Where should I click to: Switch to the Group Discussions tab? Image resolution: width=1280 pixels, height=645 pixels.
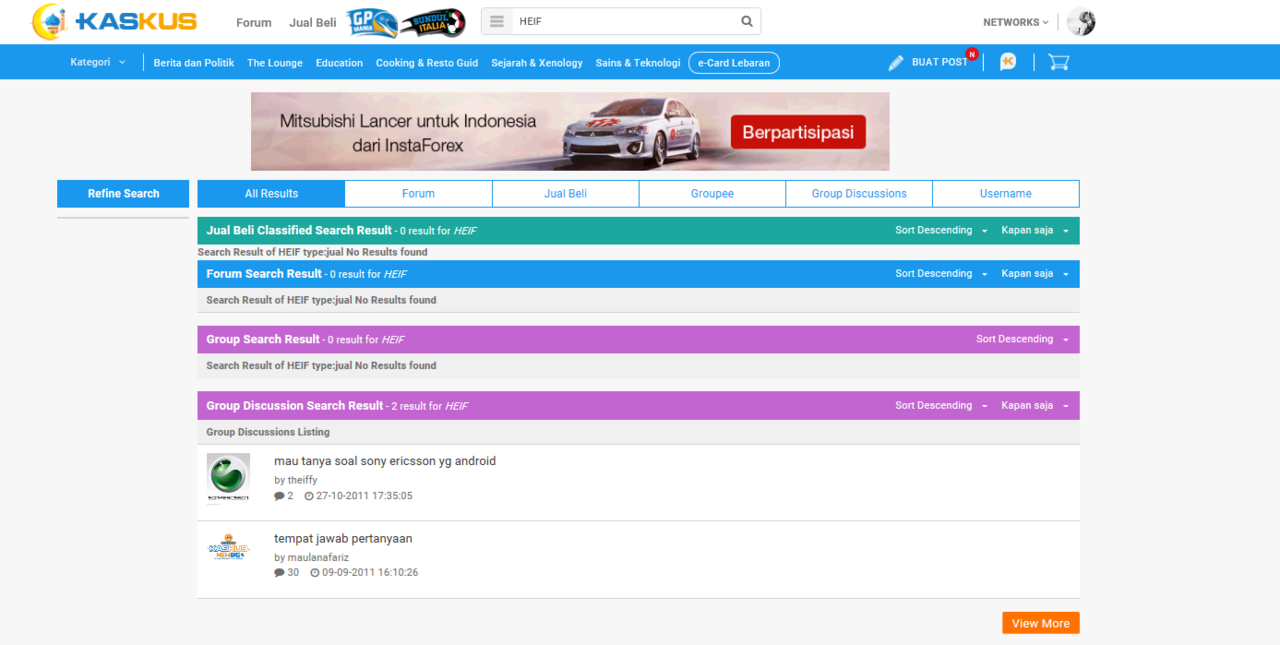tap(859, 194)
